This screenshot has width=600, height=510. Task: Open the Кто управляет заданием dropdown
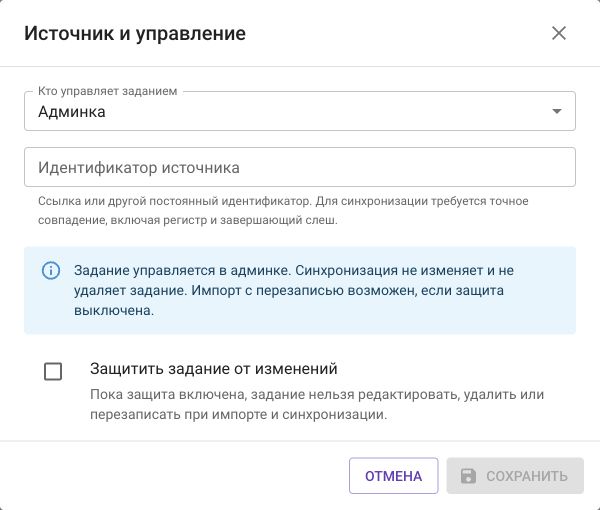click(300, 111)
